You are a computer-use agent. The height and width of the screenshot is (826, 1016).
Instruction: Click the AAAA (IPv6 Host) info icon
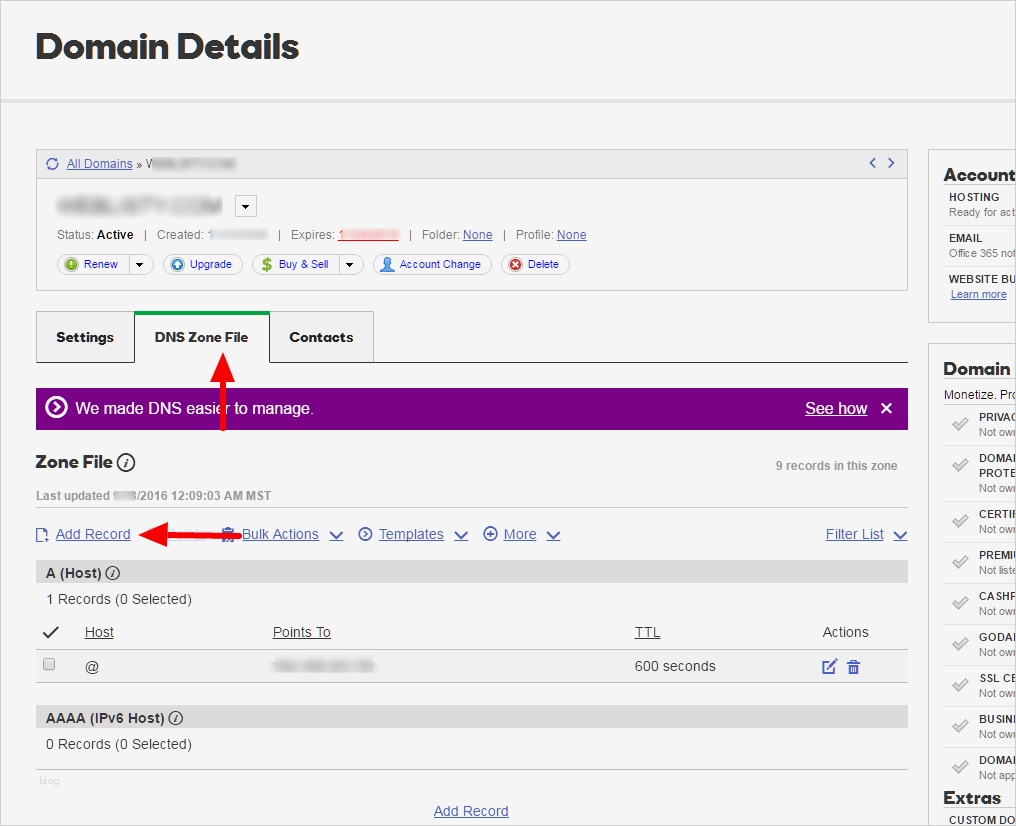coord(176,718)
